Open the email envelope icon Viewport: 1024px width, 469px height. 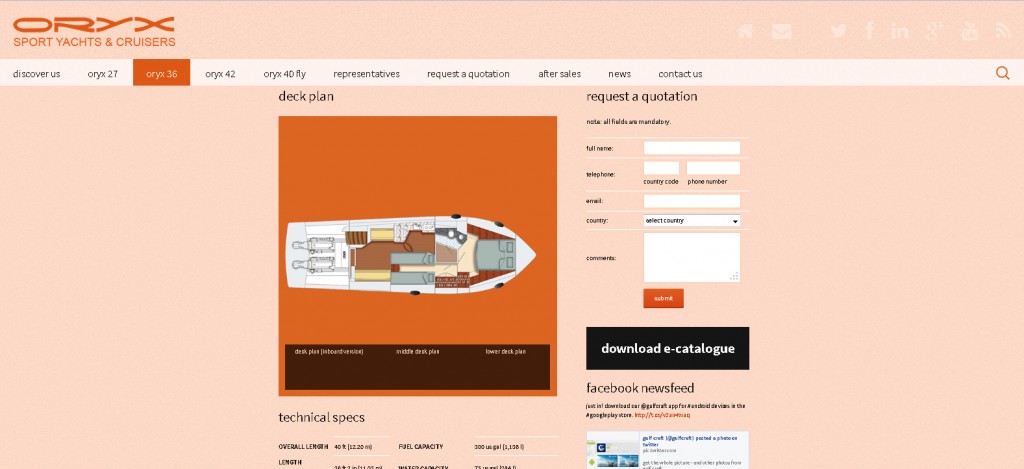tap(781, 31)
